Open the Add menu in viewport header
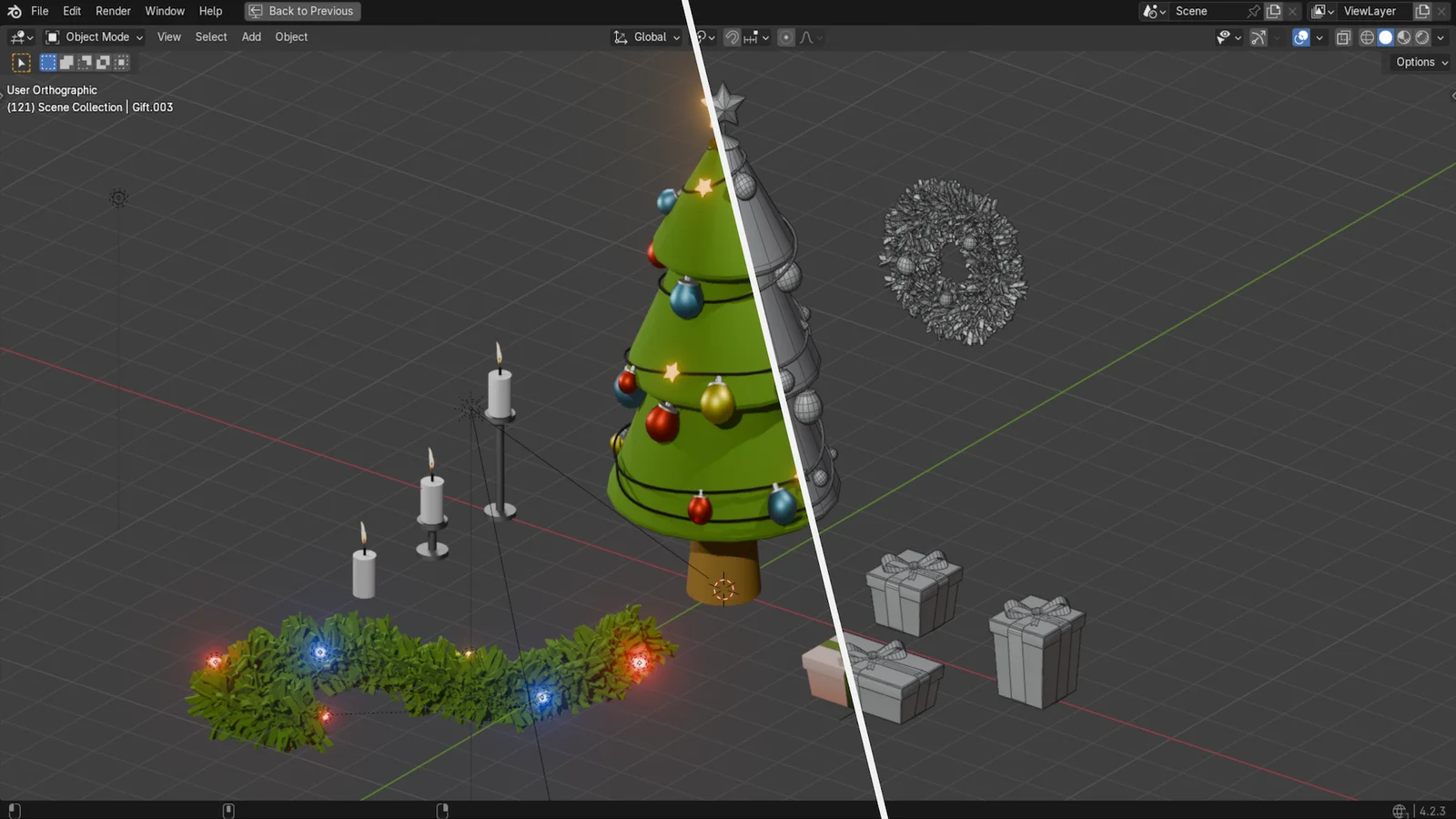 tap(251, 37)
